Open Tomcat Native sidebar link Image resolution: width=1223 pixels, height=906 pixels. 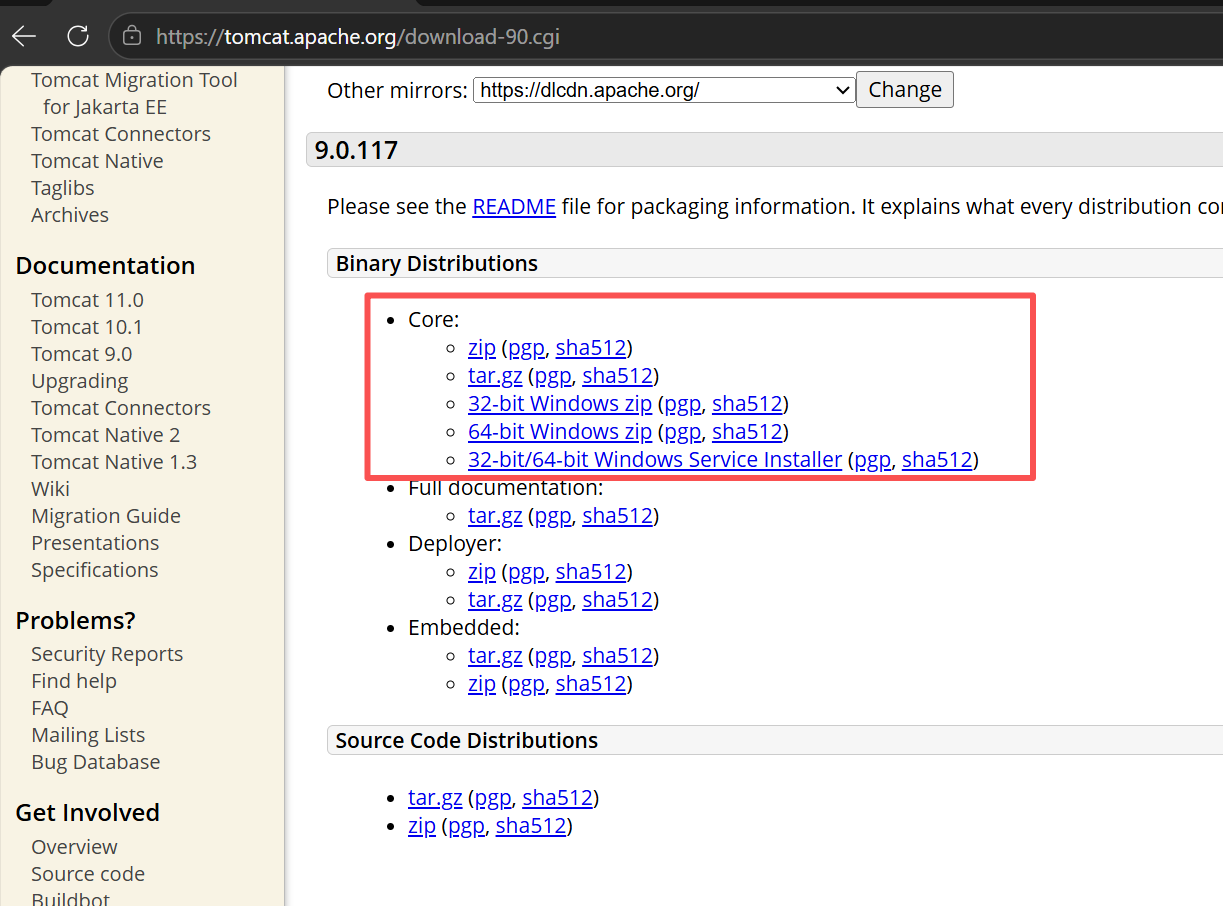coord(97,161)
